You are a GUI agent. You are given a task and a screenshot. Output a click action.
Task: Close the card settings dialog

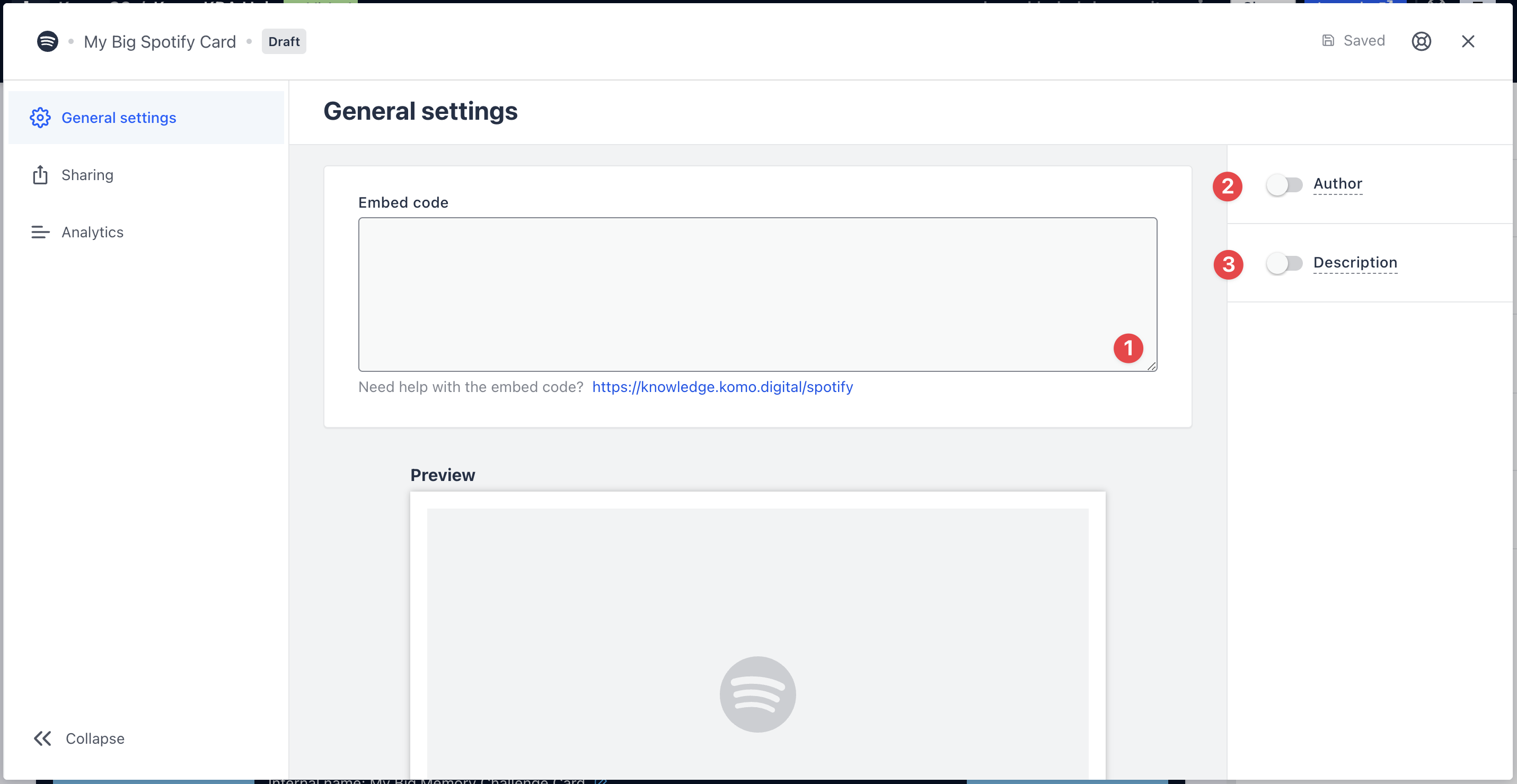click(x=1468, y=41)
